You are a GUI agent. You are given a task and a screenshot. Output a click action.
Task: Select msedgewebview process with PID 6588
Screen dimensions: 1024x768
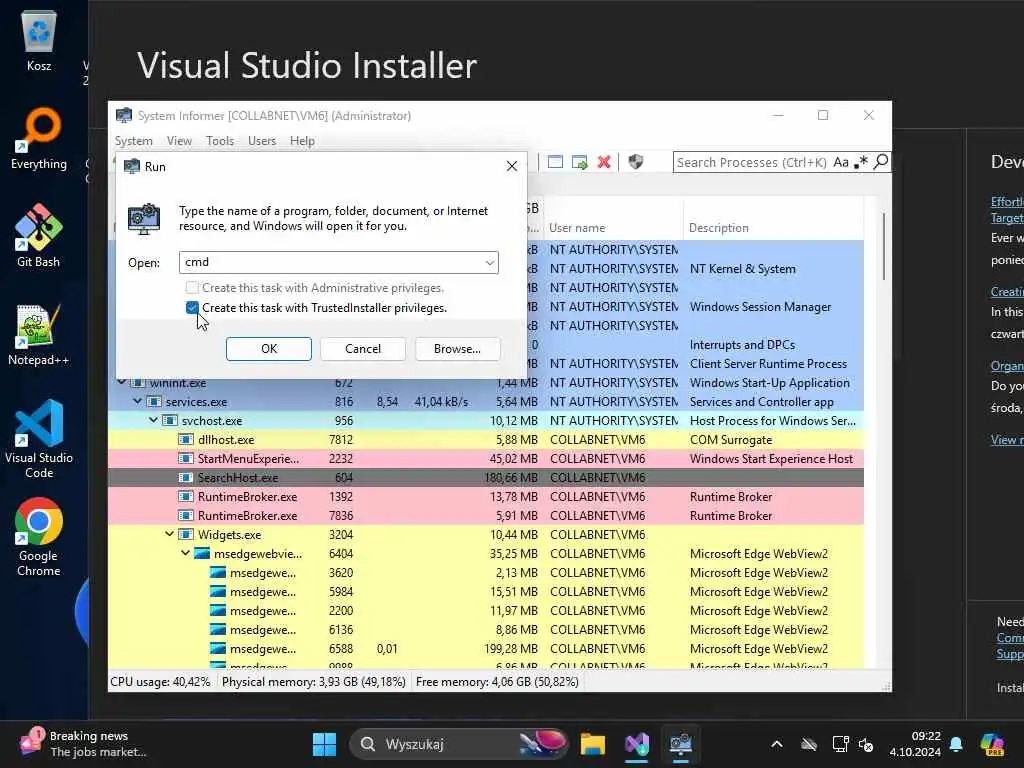click(x=486, y=648)
